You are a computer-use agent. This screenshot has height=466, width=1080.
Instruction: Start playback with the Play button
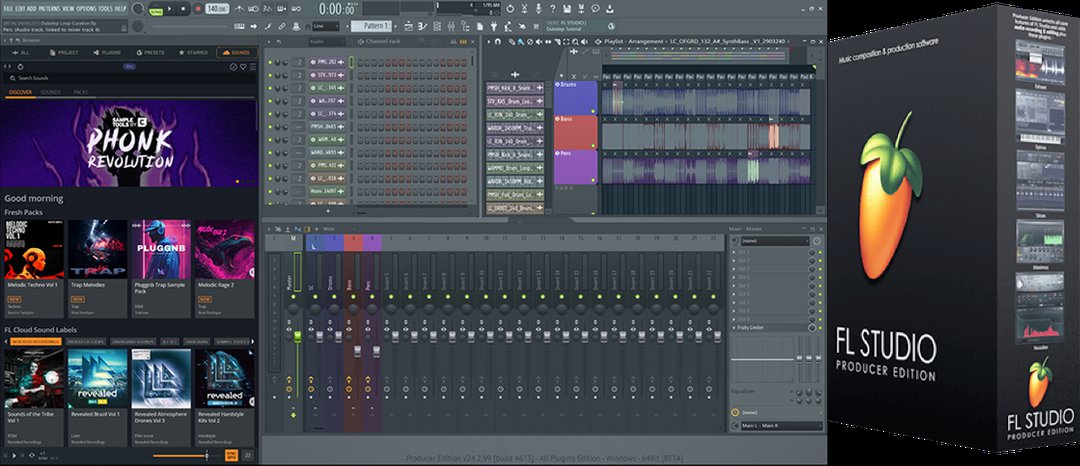click(x=169, y=9)
